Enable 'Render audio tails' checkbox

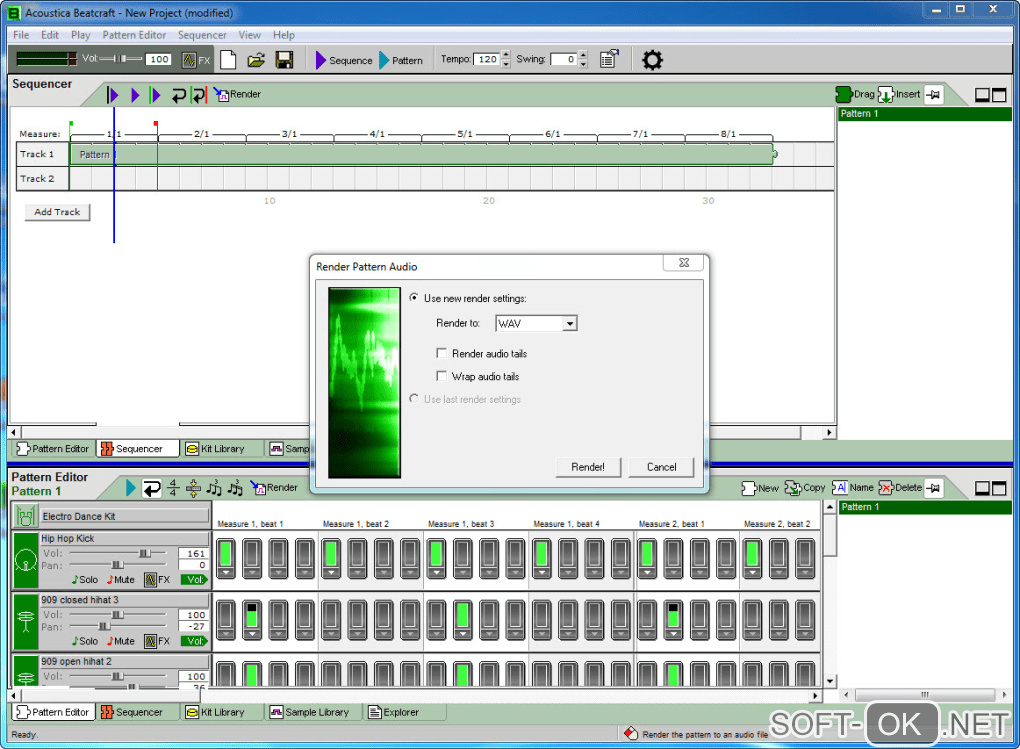[441, 353]
